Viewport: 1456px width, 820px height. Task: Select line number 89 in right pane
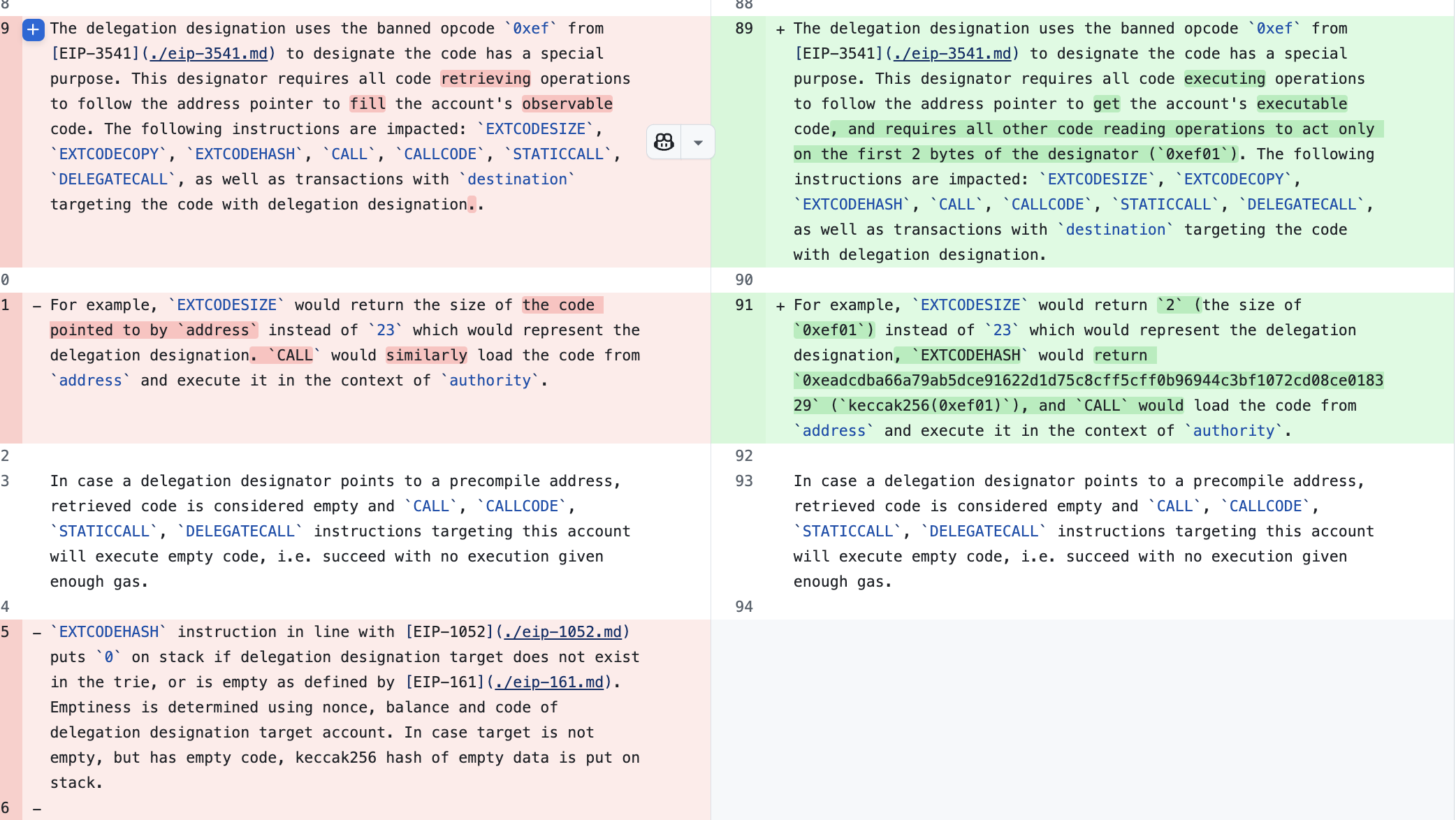(744, 29)
